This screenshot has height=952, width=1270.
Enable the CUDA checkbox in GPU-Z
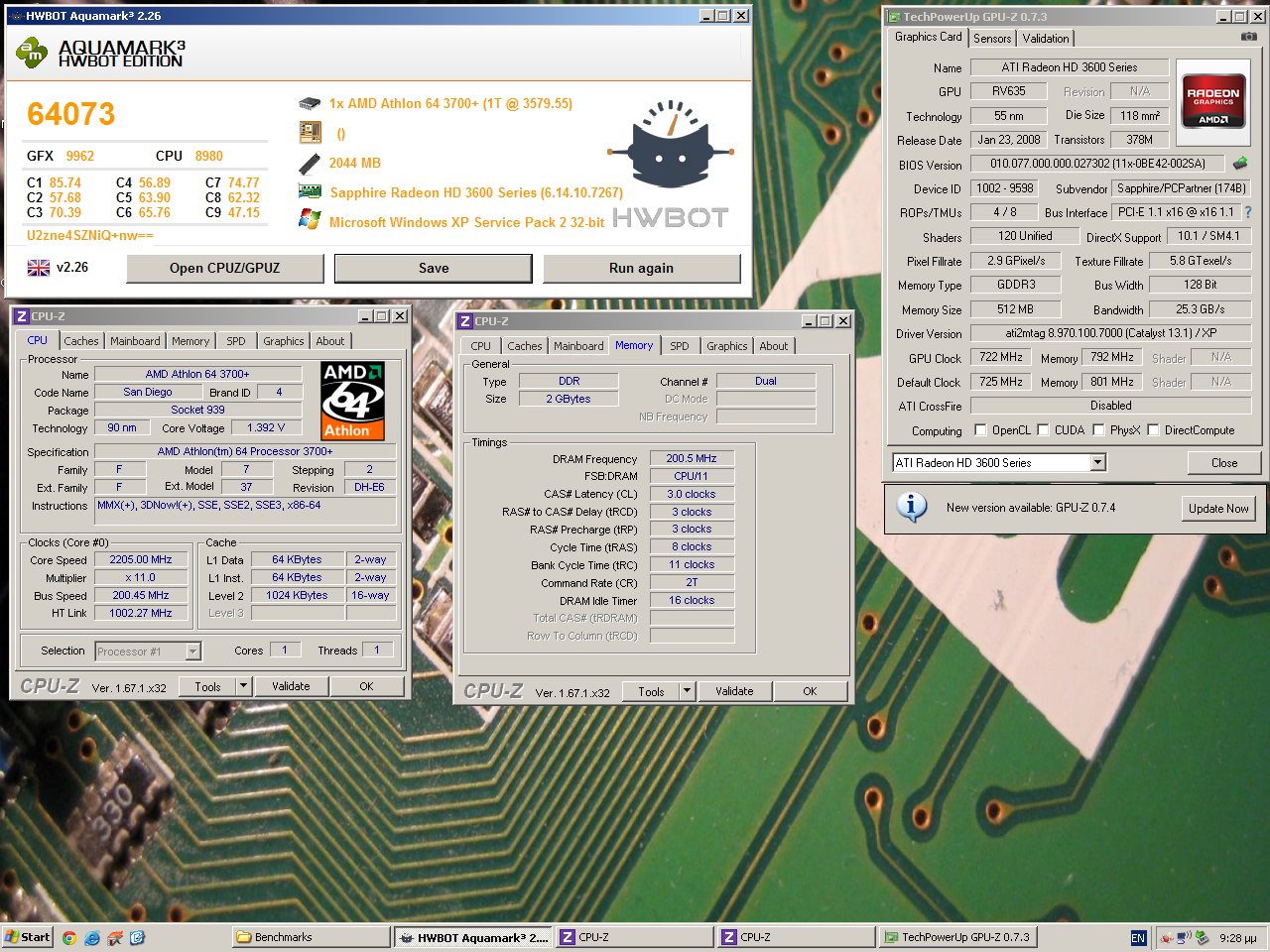[x=1043, y=430]
